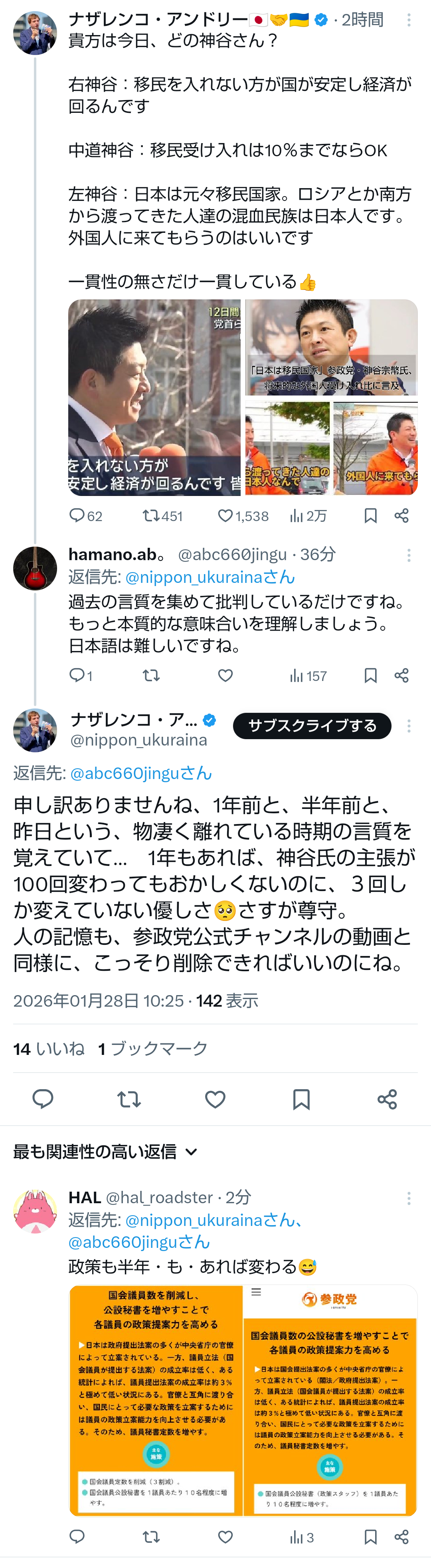
Task: Like hamano.ab's reply
Action: 225,675
